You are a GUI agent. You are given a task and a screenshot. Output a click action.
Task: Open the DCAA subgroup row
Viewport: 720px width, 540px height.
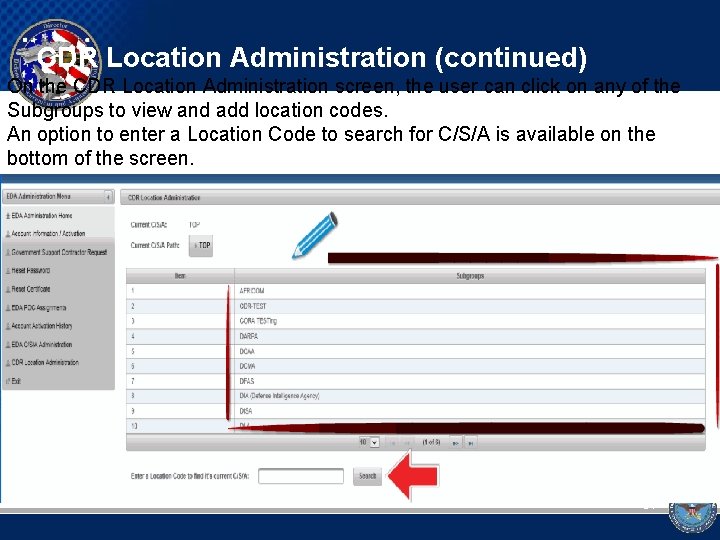click(x=416, y=351)
